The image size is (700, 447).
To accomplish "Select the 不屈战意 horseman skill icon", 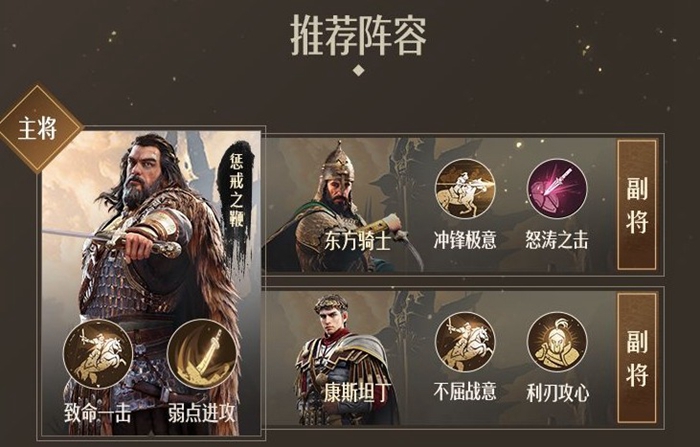I will pos(465,342).
